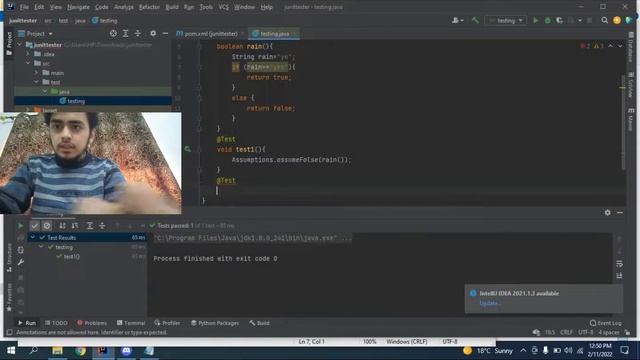Image resolution: width=640 pixels, height=360 pixels.
Task: Open the Build tool window tab
Action: click(259, 323)
